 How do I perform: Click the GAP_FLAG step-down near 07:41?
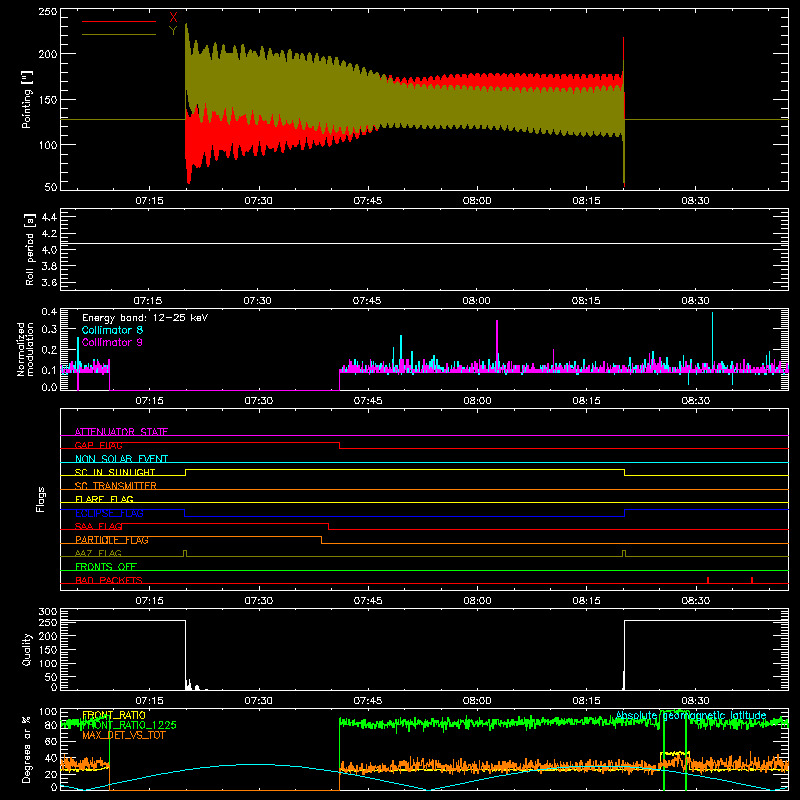[x=339, y=445]
